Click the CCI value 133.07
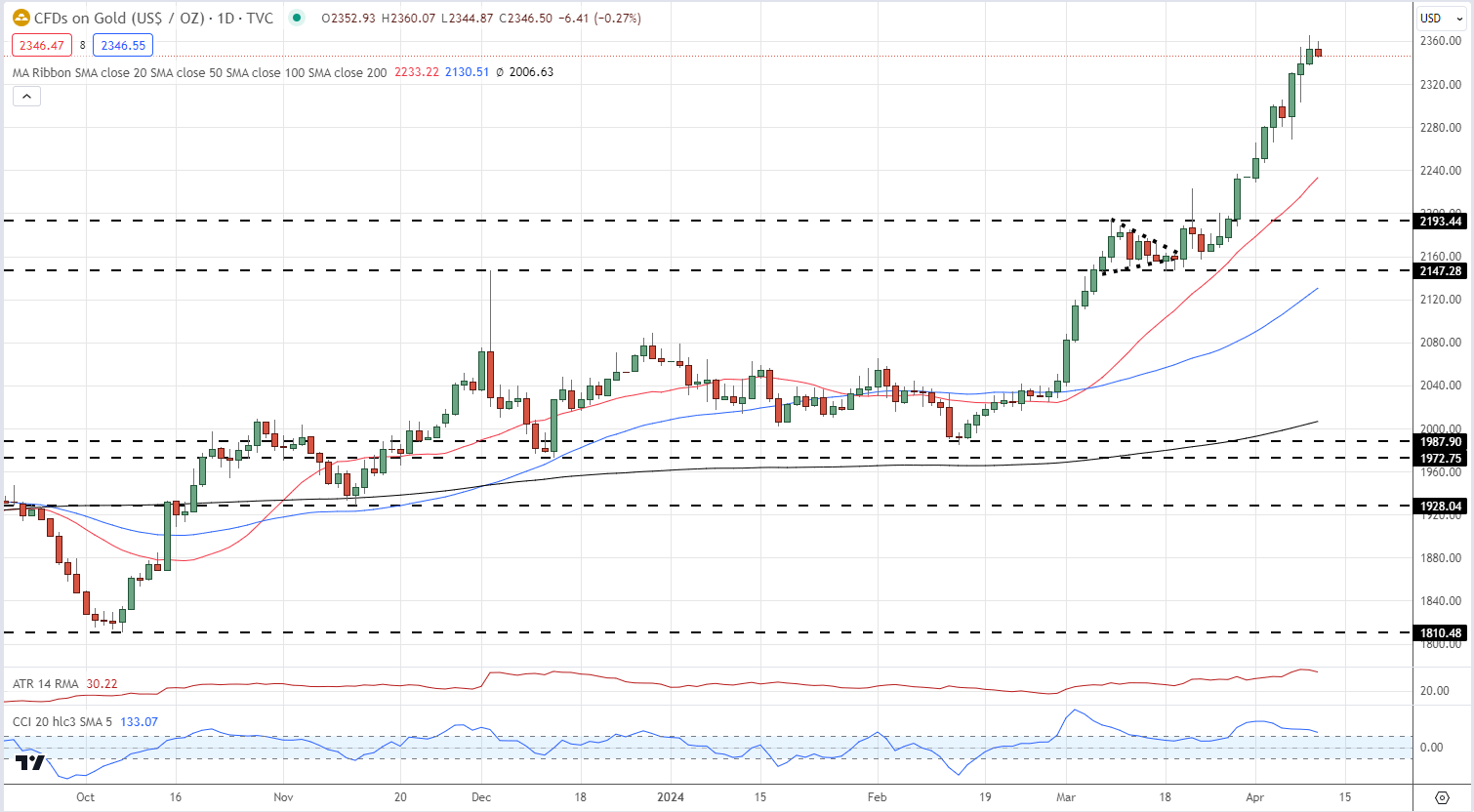 tap(139, 722)
